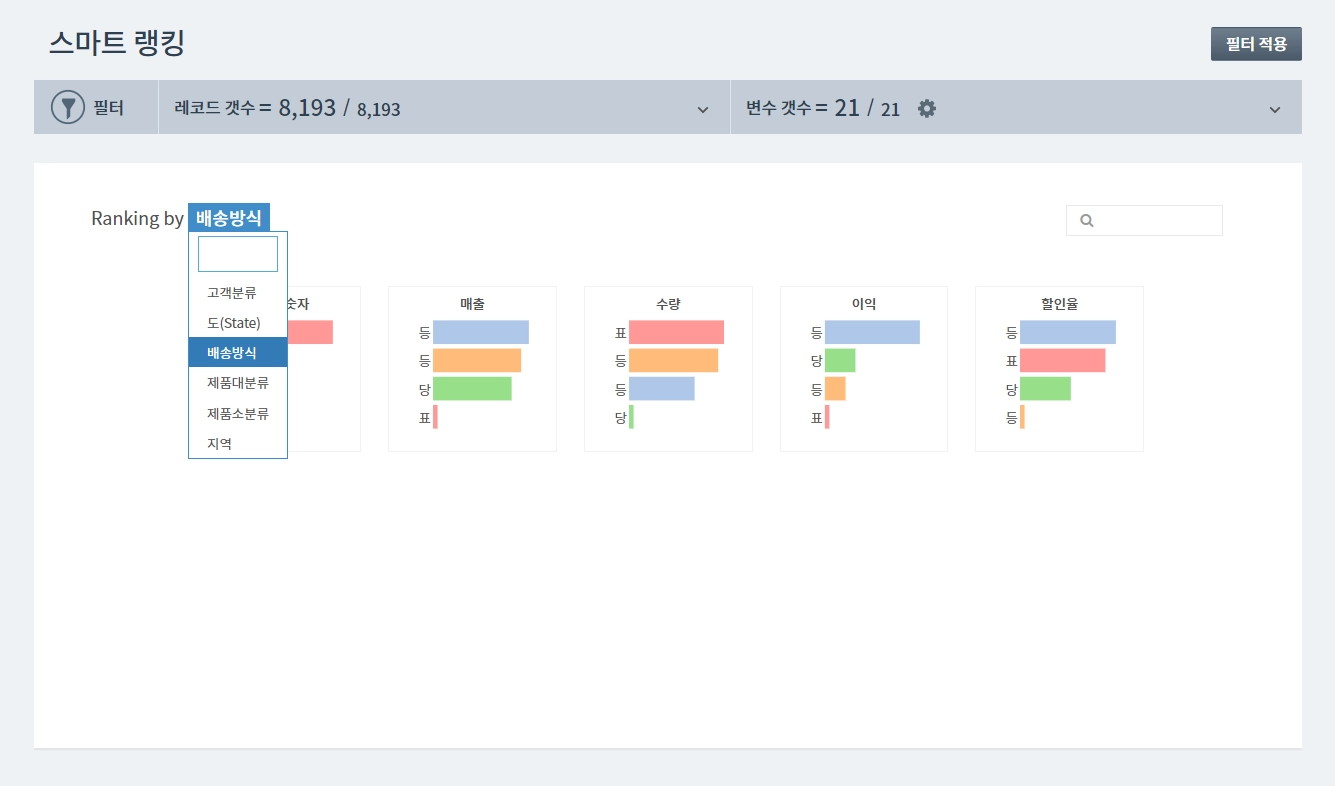
Task: Click the 필터 적용 button
Action: [1256, 44]
